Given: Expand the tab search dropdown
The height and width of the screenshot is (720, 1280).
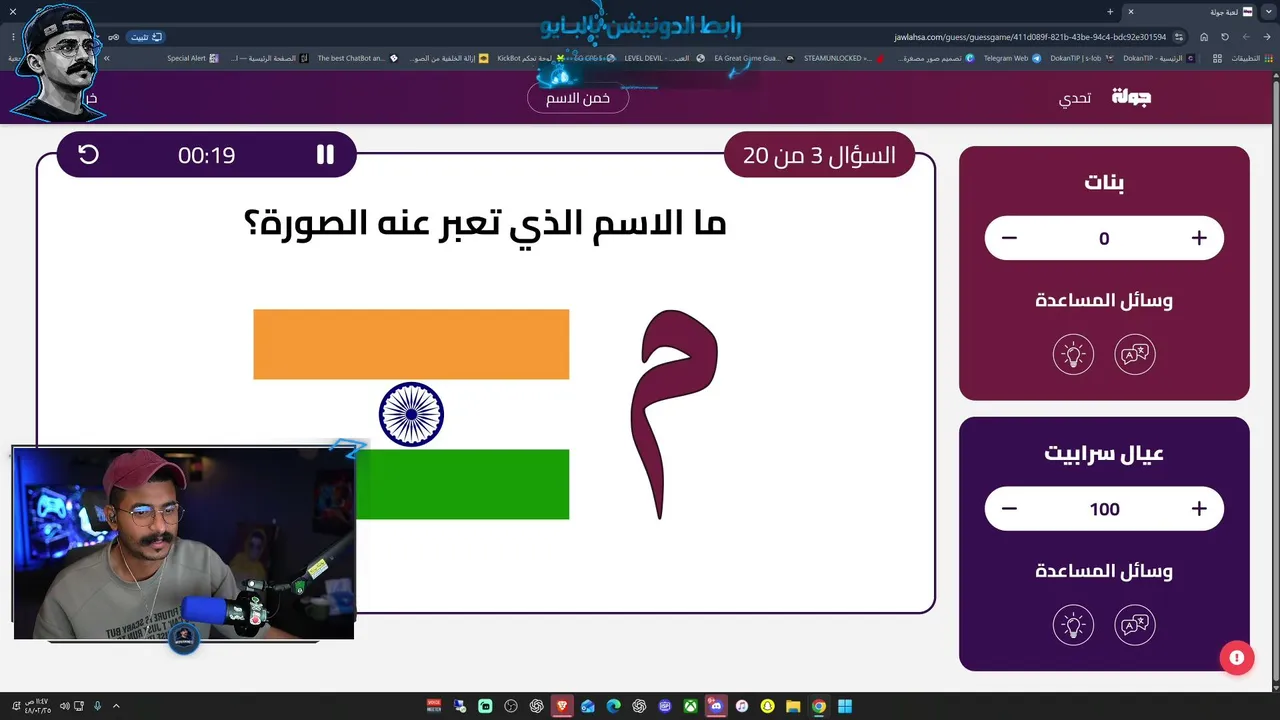Looking at the screenshot, I should (x=1269, y=12).
